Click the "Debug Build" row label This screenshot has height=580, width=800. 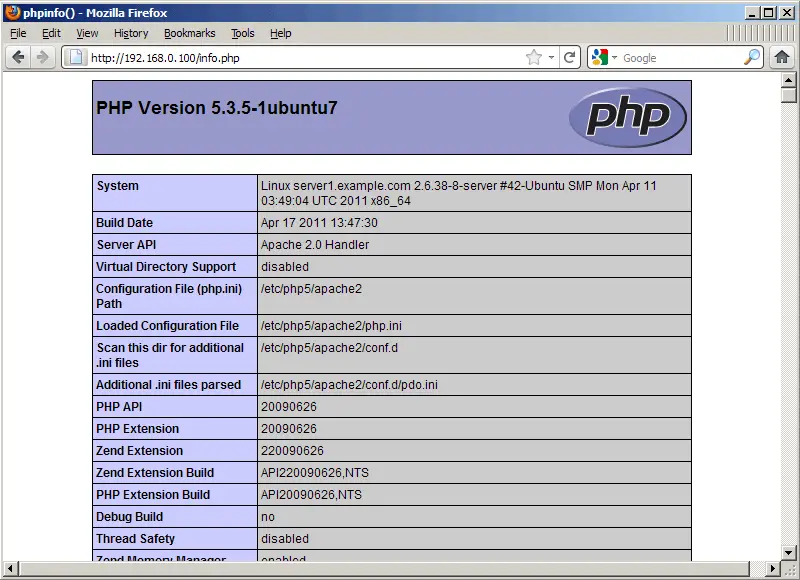[129, 516]
